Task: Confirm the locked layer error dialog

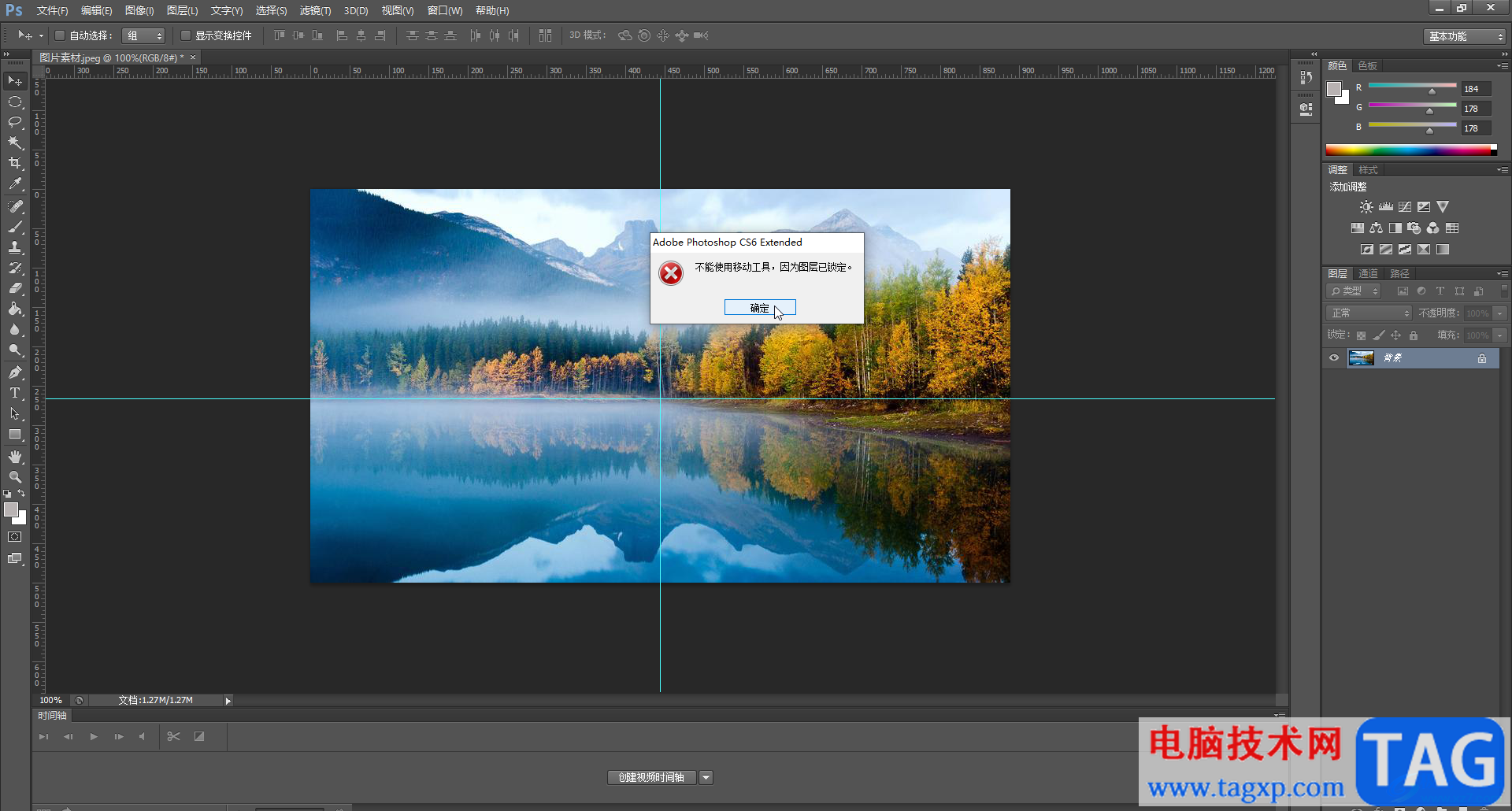Action: tap(760, 308)
